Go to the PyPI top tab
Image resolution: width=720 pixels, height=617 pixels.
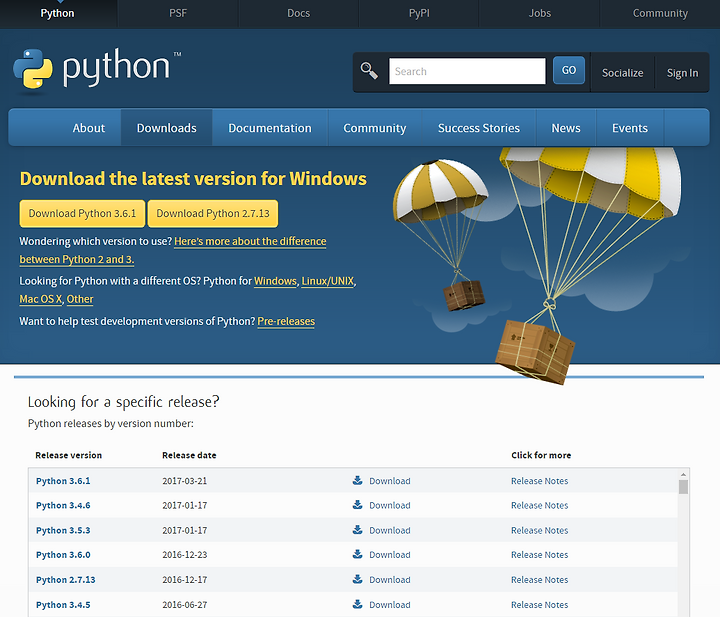[x=419, y=13]
